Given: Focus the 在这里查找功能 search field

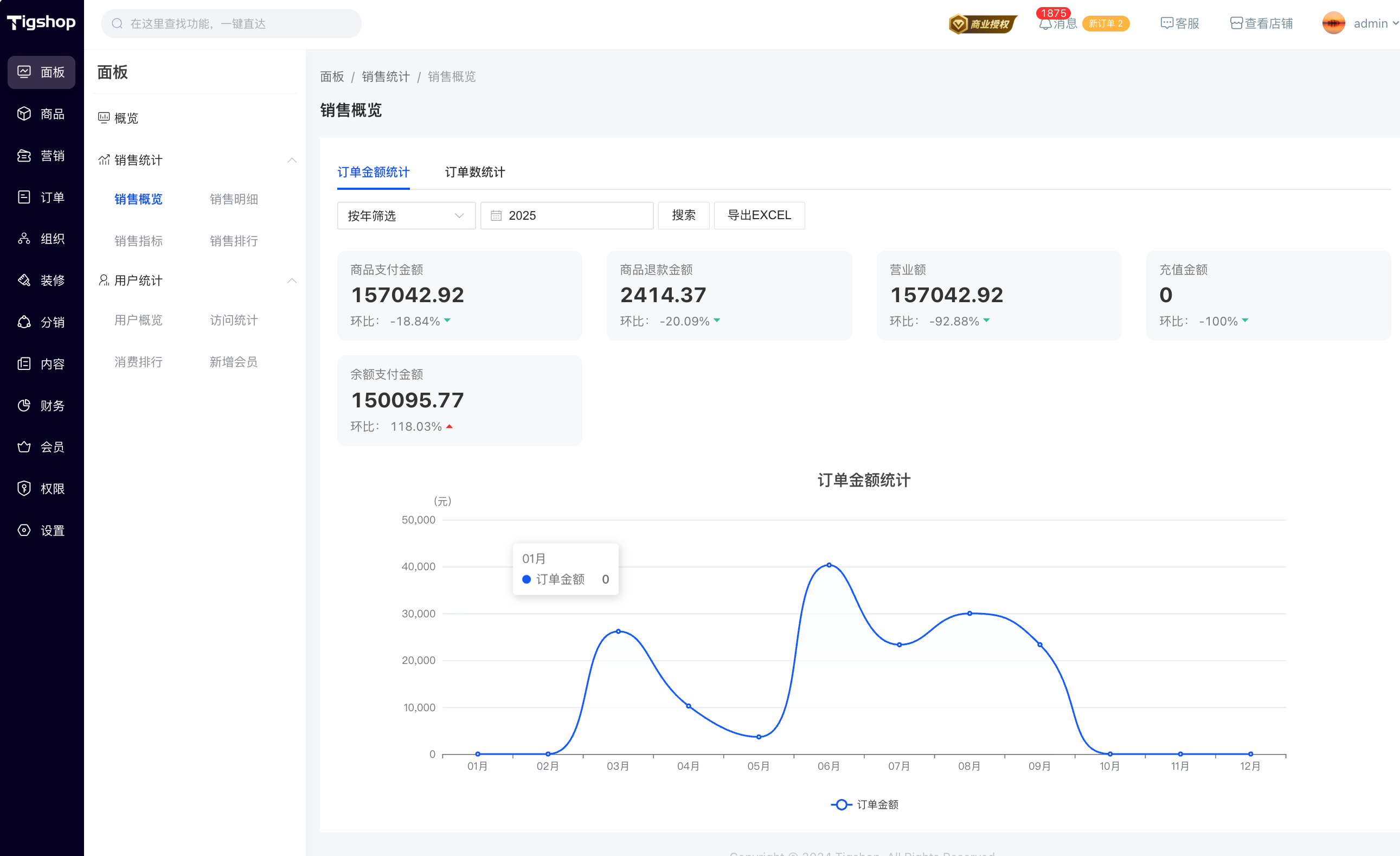Looking at the screenshot, I should coord(231,23).
